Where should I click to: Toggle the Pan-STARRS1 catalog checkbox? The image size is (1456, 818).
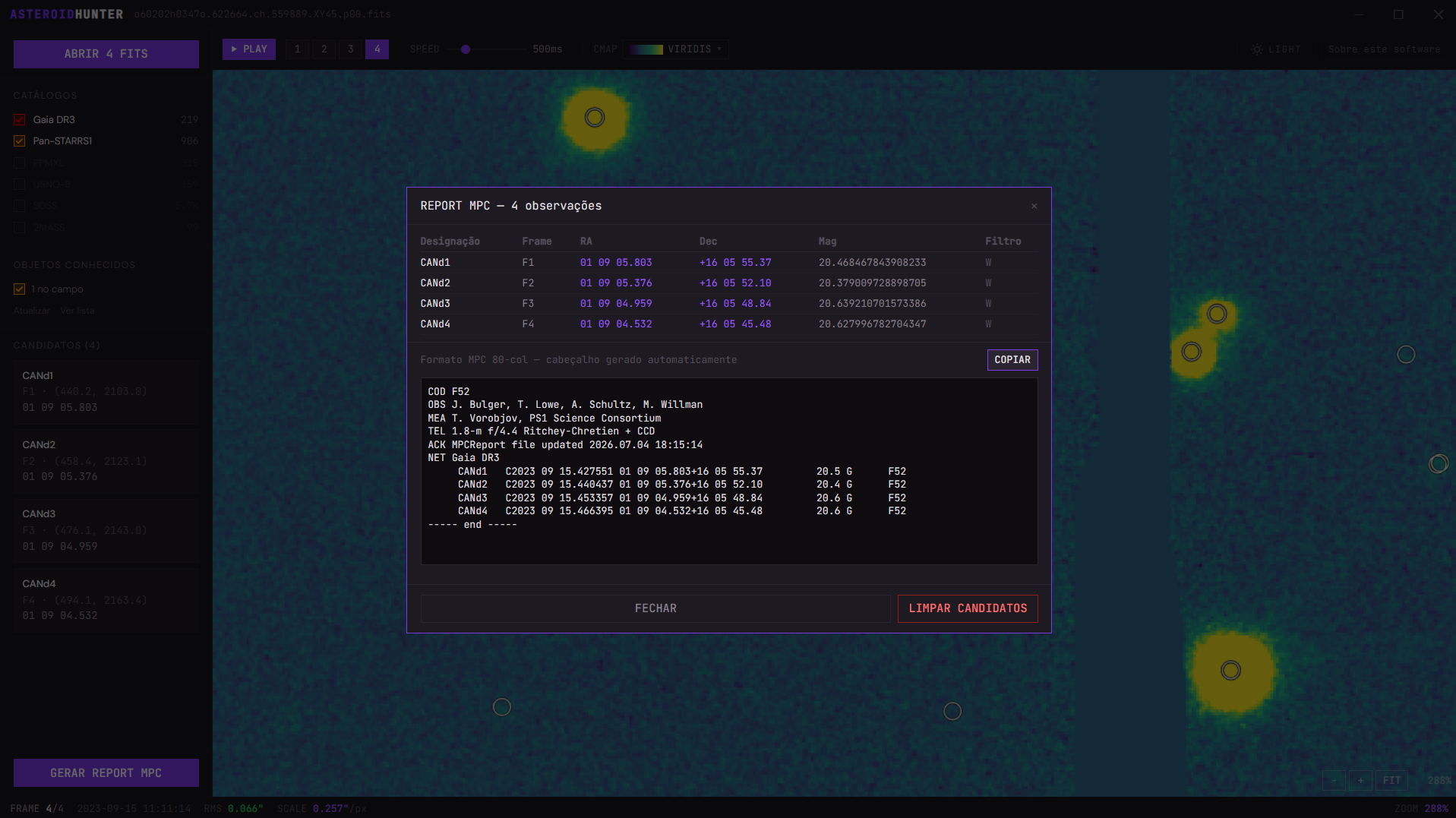(20, 141)
